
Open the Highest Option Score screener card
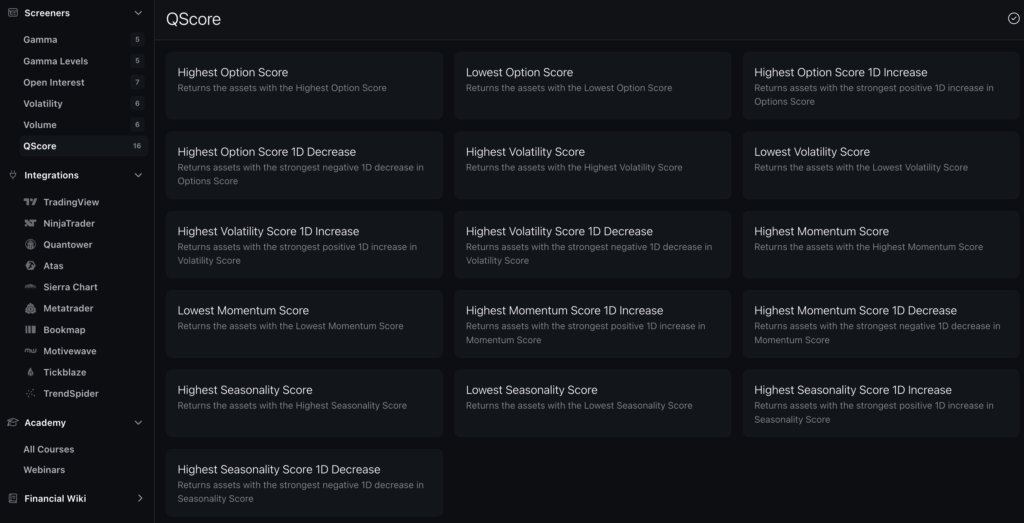tap(304, 85)
